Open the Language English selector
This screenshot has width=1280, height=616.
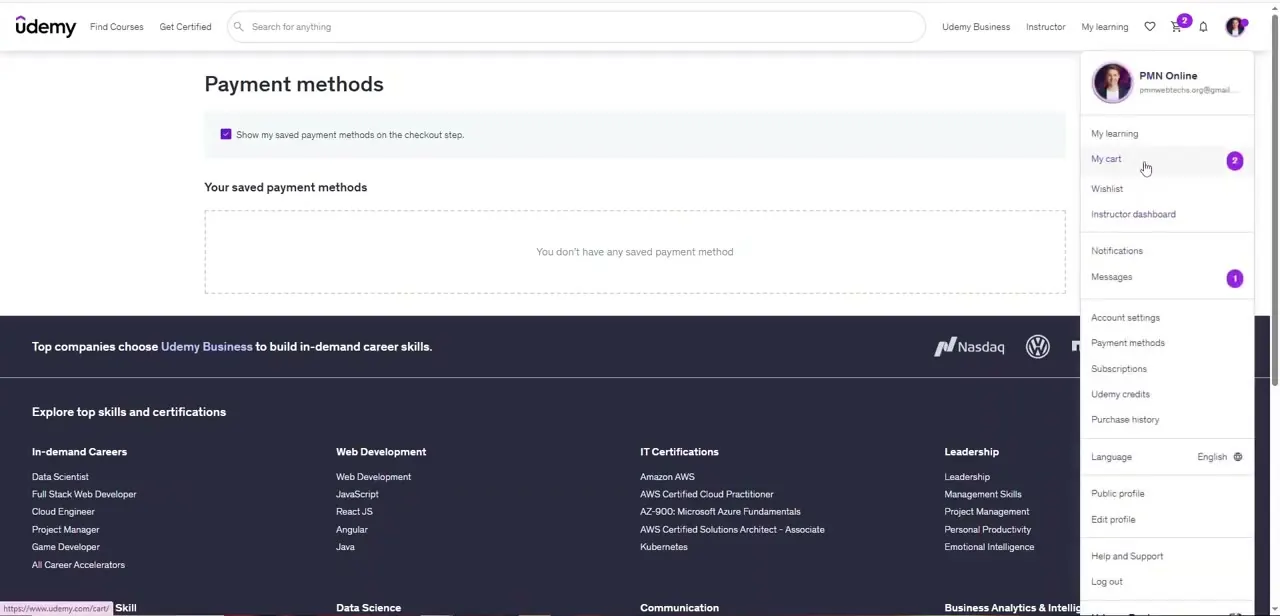[x=1167, y=457]
